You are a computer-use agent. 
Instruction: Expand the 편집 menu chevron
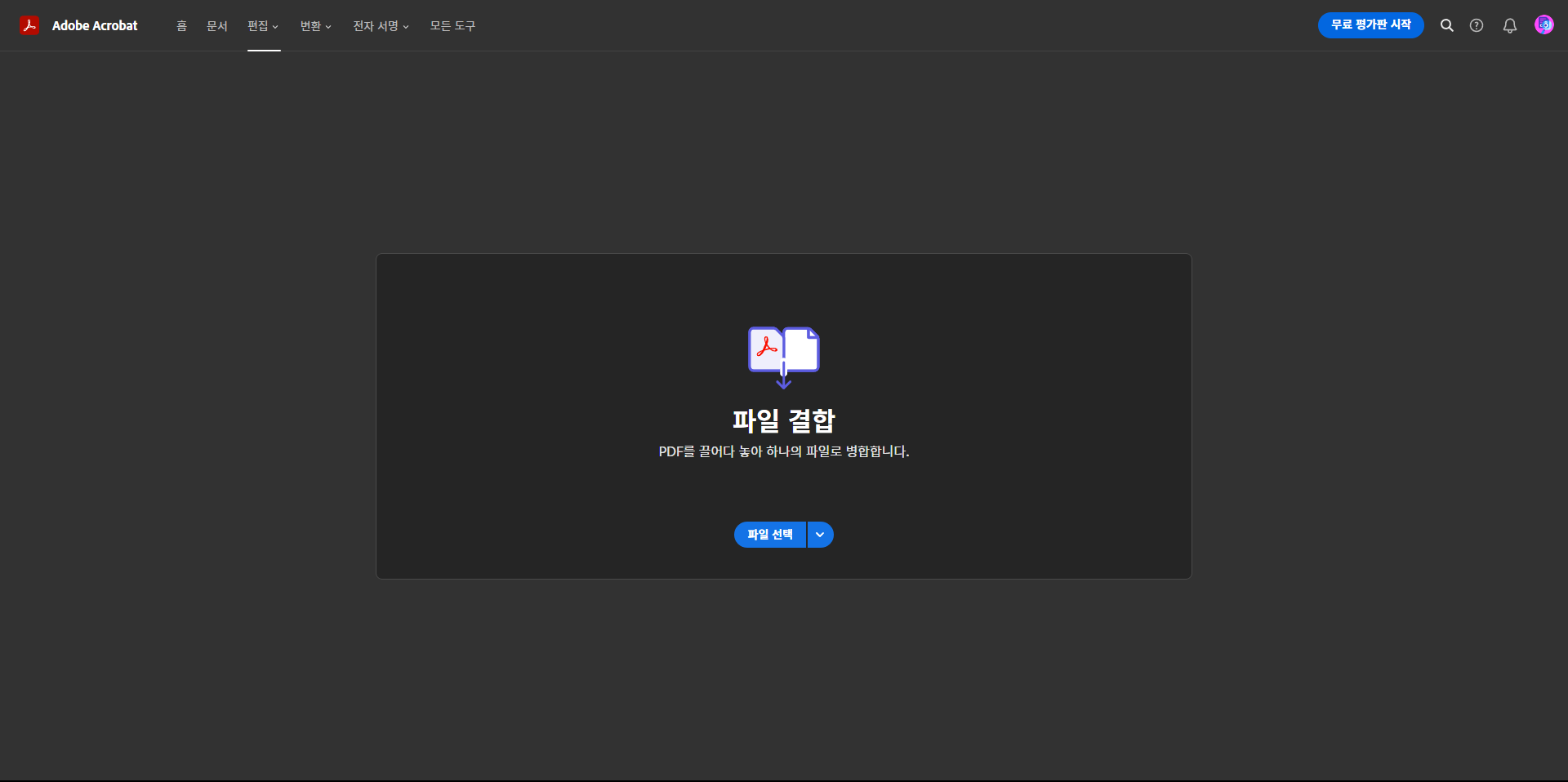[x=277, y=26]
